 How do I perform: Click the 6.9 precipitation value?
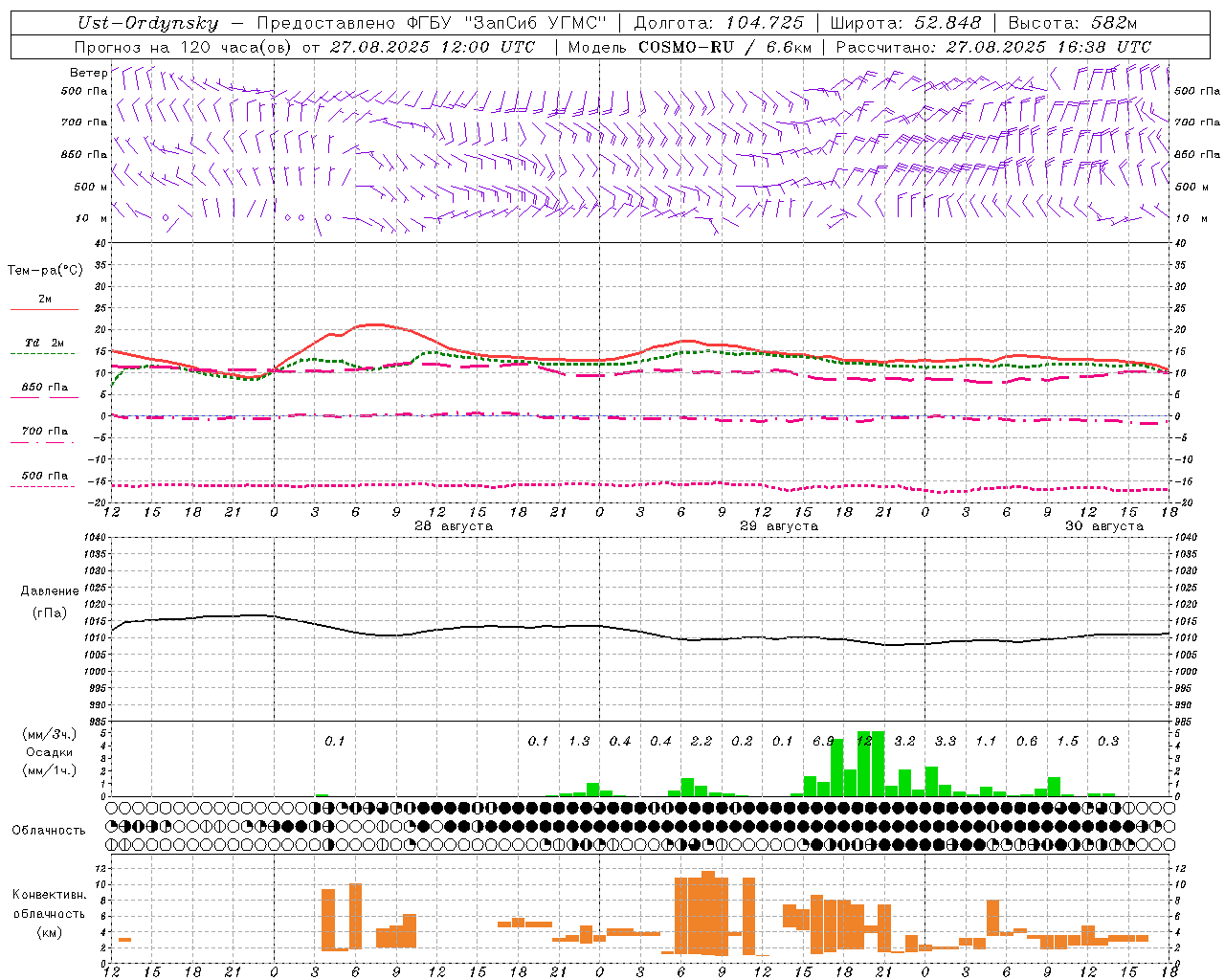pos(823,742)
